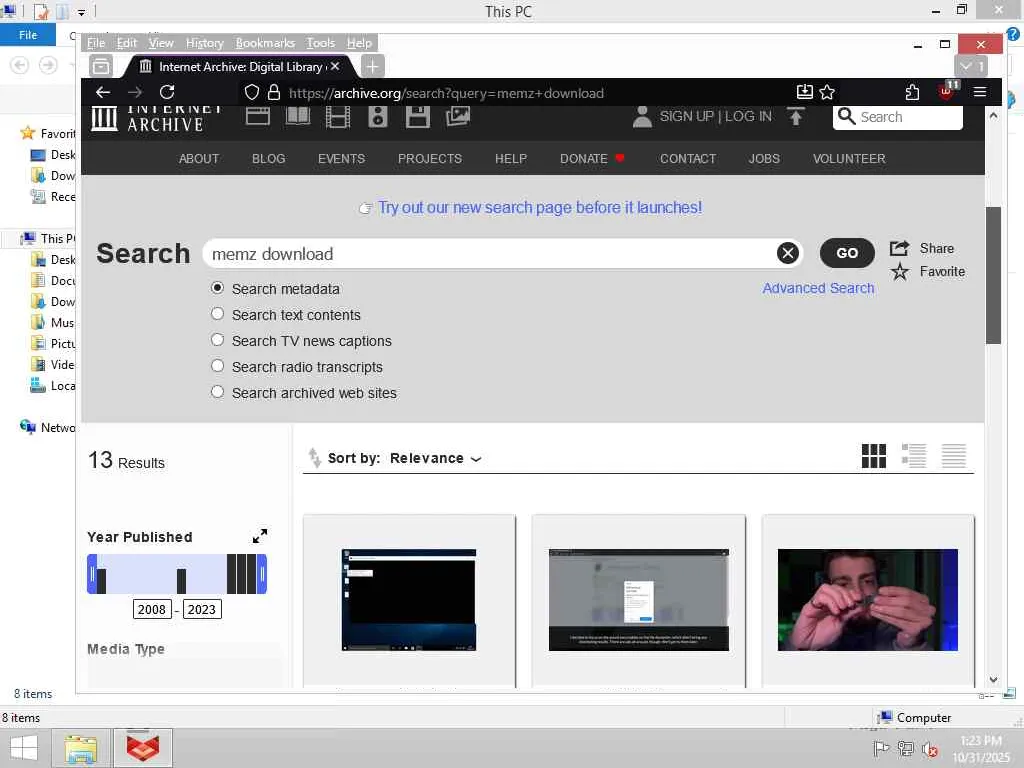Toggle the sort direction arrows
Viewport: 1024px width, 768px height.
[x=314, y=458]
